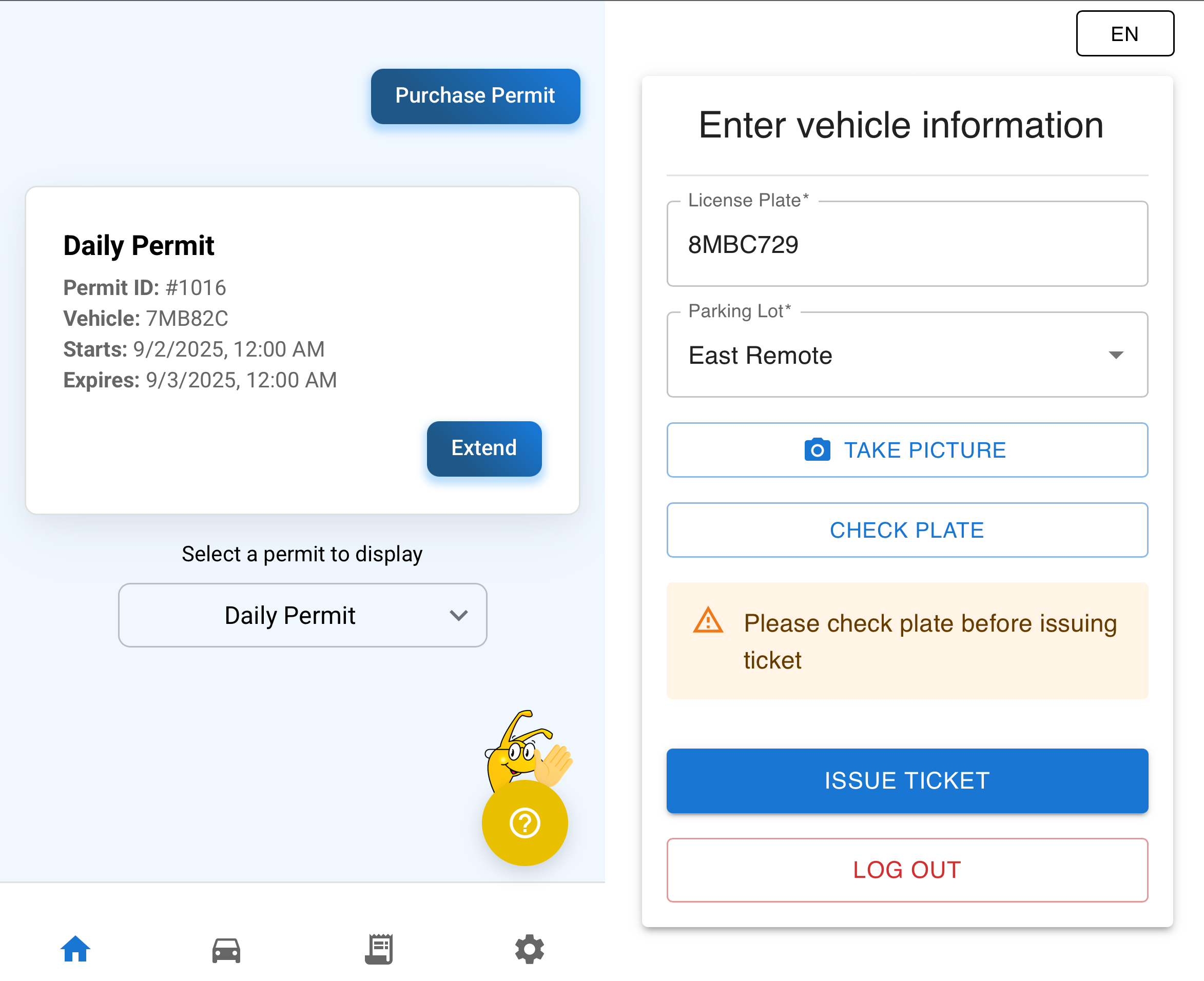Click the Check Plate button
The image size is (1204, 981).
tap(907, 530)
